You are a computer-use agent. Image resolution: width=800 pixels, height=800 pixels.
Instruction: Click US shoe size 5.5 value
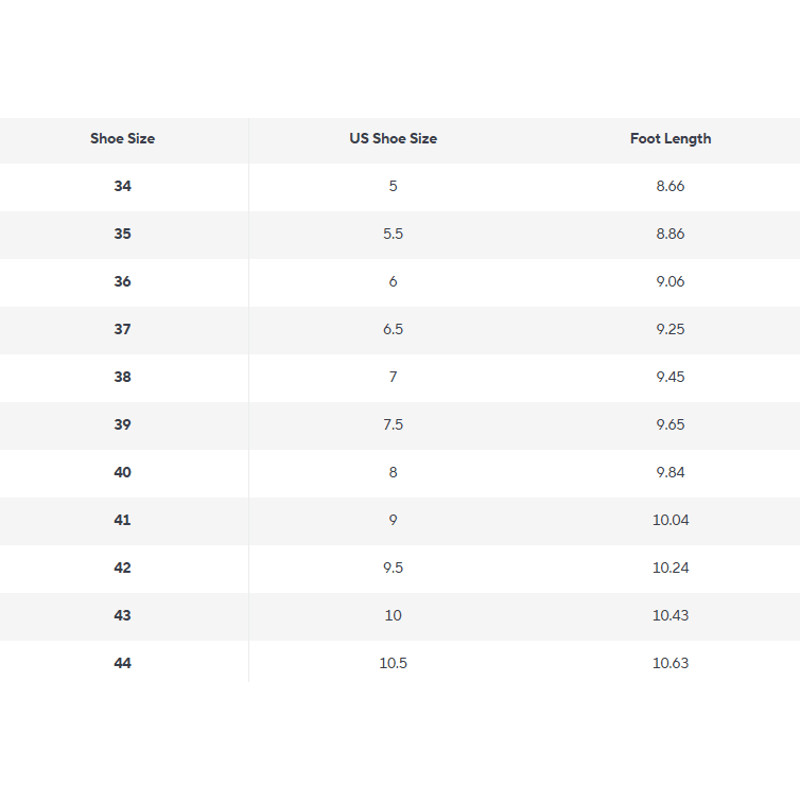[x=393, y=234]
